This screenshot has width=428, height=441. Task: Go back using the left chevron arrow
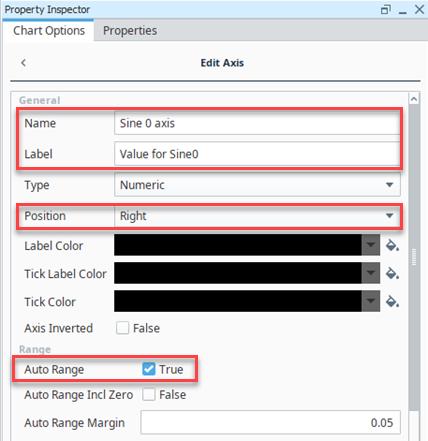click(x=23, y=63)
